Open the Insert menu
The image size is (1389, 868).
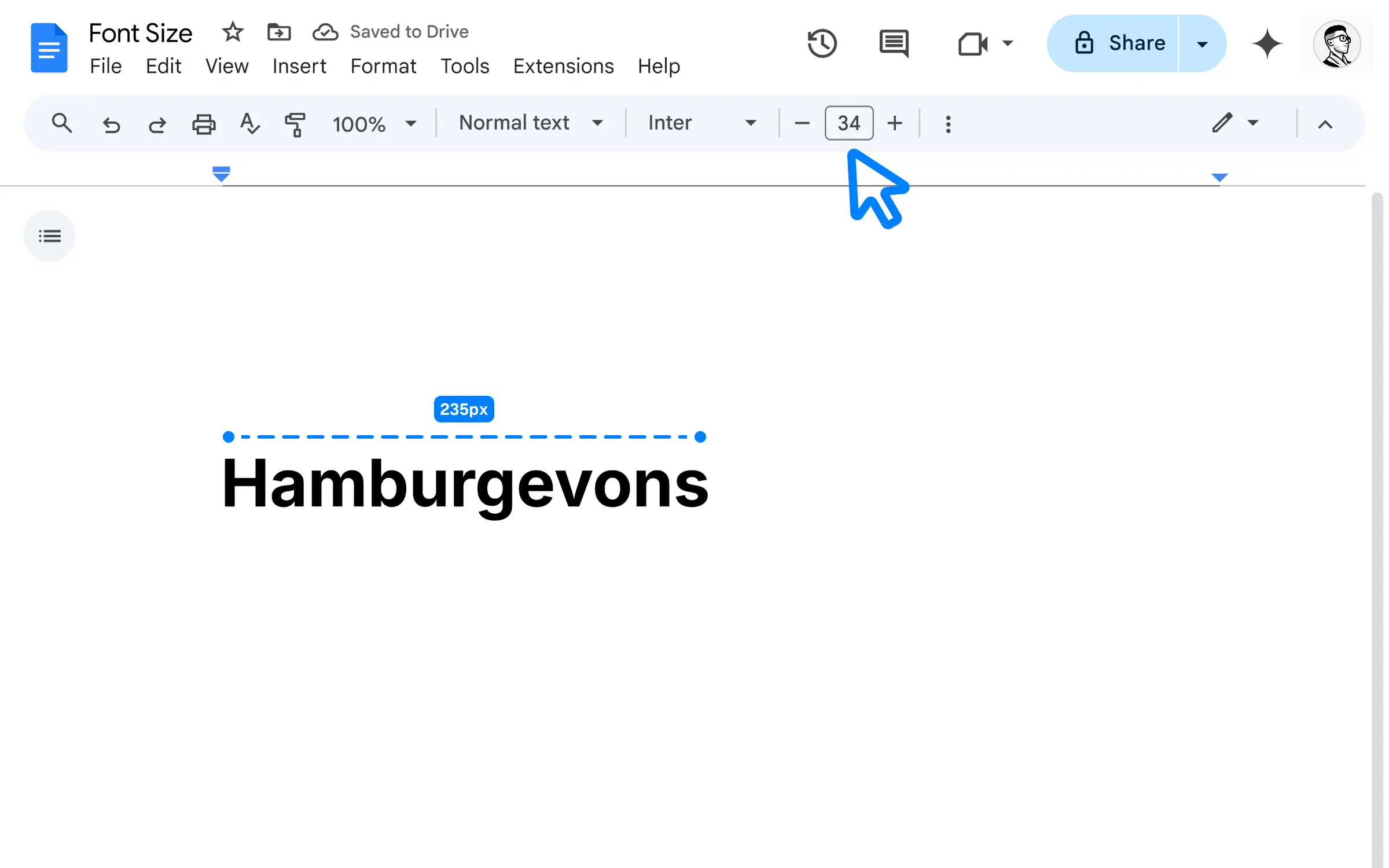(299, 66)
